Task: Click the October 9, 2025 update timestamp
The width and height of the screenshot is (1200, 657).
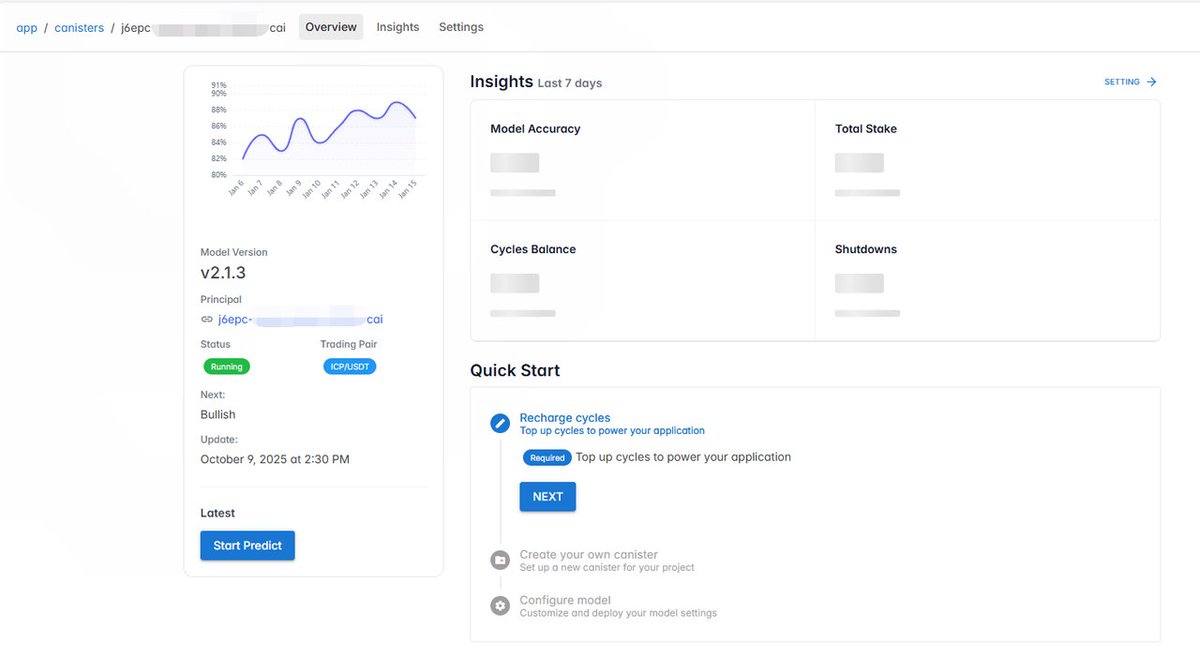Action: pyautogui.click(x=275, y=460)
